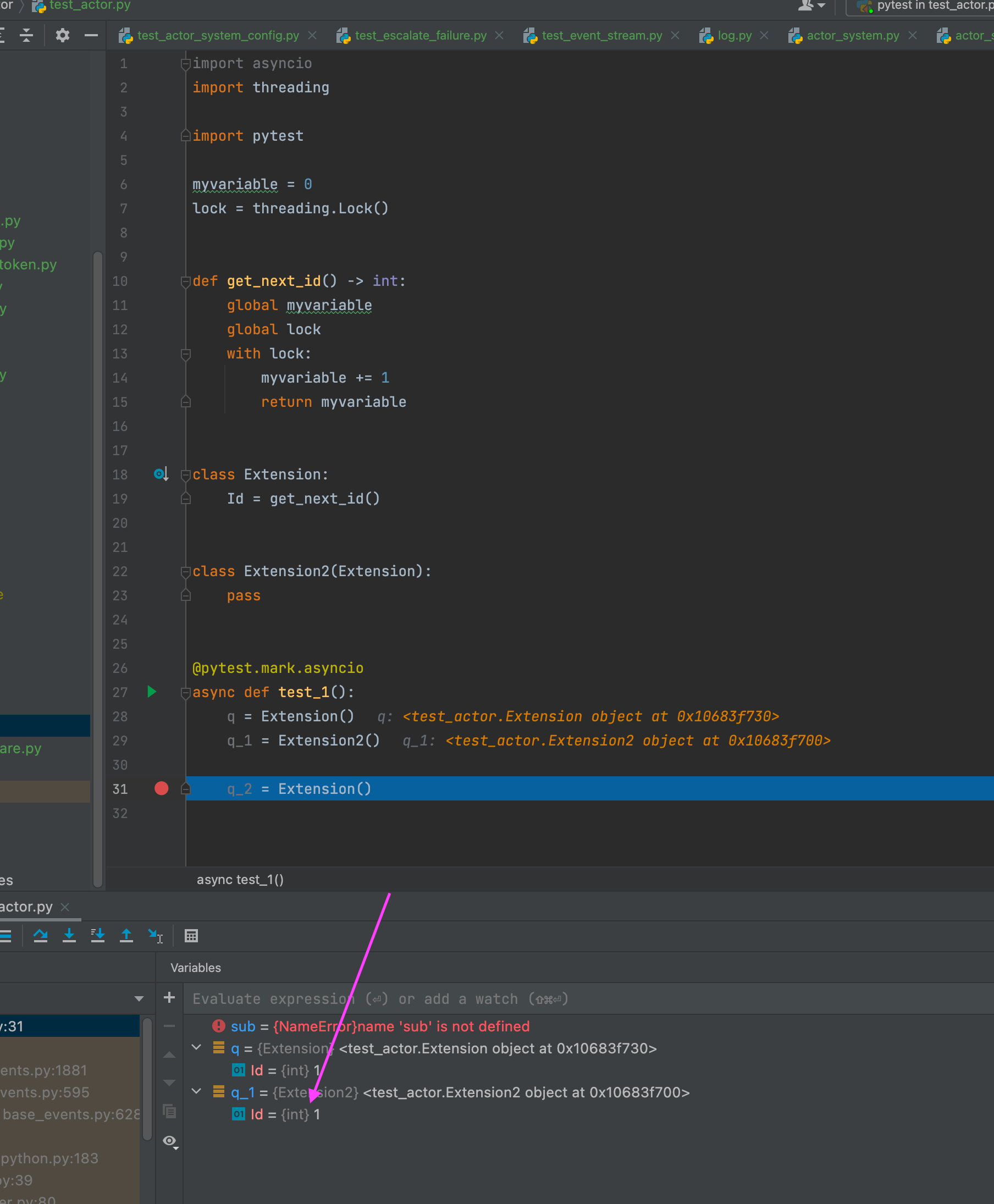Click test_actor.py in the navigation breadcrumb

click(x=90, y=5)
